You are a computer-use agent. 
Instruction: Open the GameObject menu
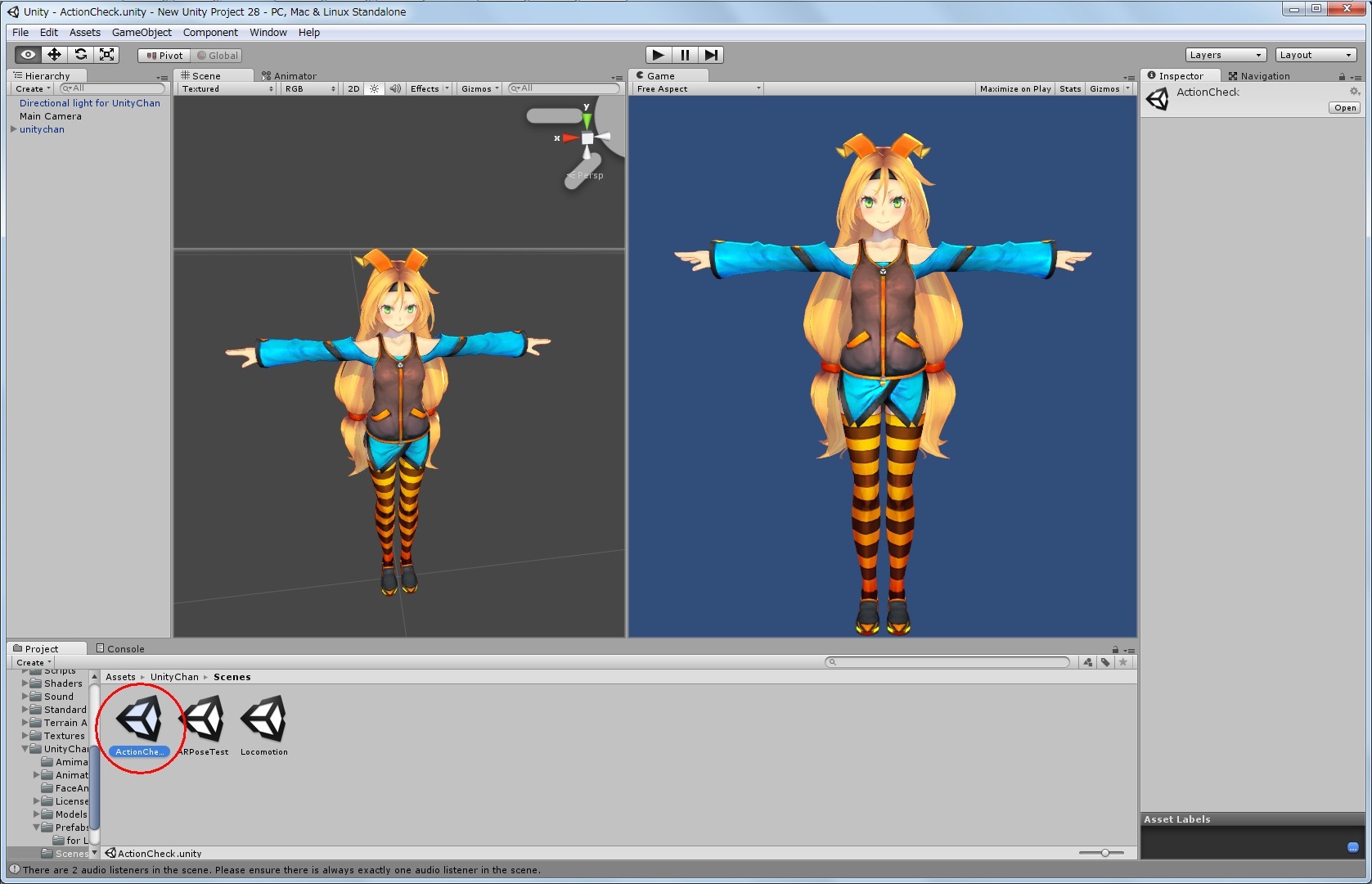pos(142,33)
